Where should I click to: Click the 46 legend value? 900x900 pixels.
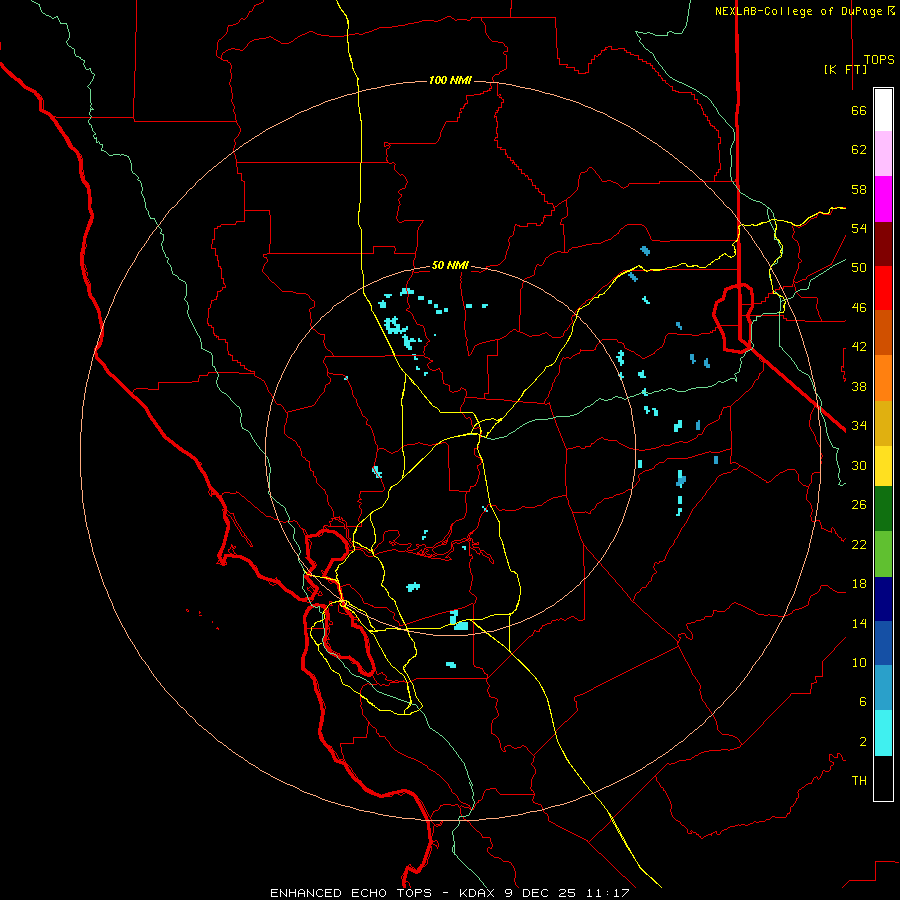click(859, 308)
